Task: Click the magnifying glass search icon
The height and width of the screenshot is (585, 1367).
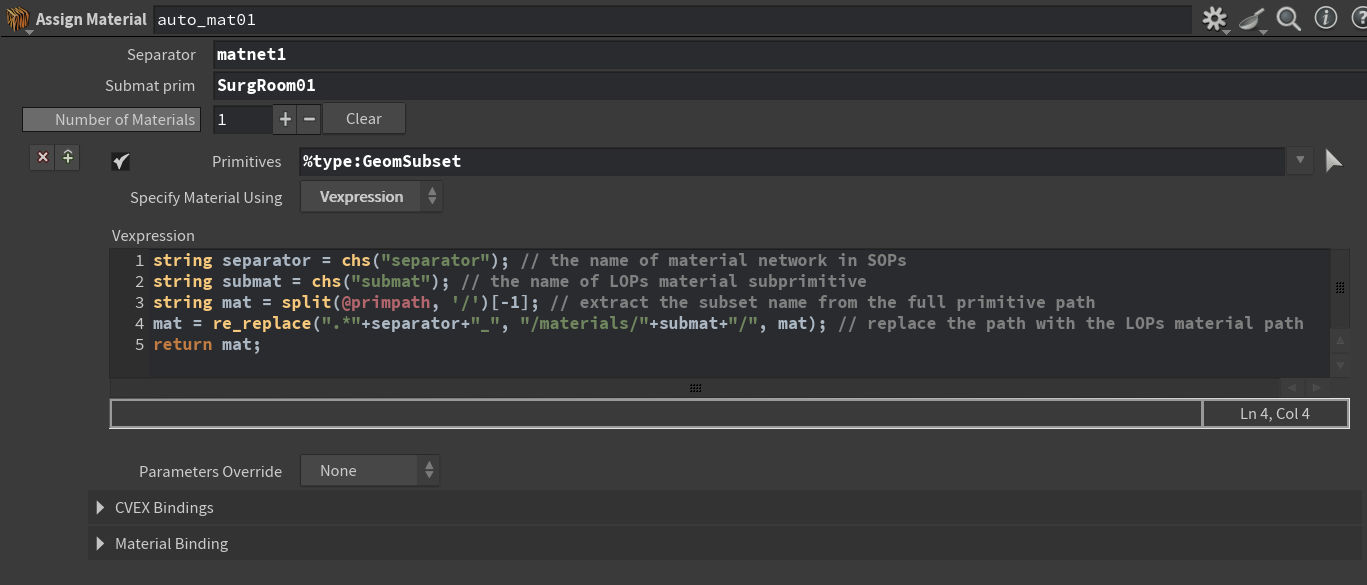Action: pos(1289,19)
